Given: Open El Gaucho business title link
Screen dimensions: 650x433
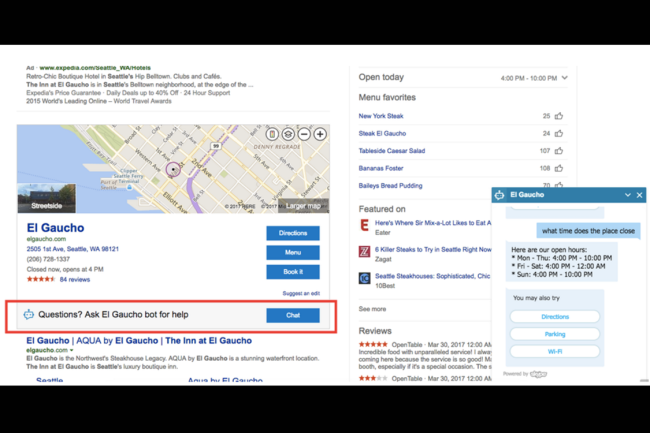Looking at the screenshot, I should point(56,228).
